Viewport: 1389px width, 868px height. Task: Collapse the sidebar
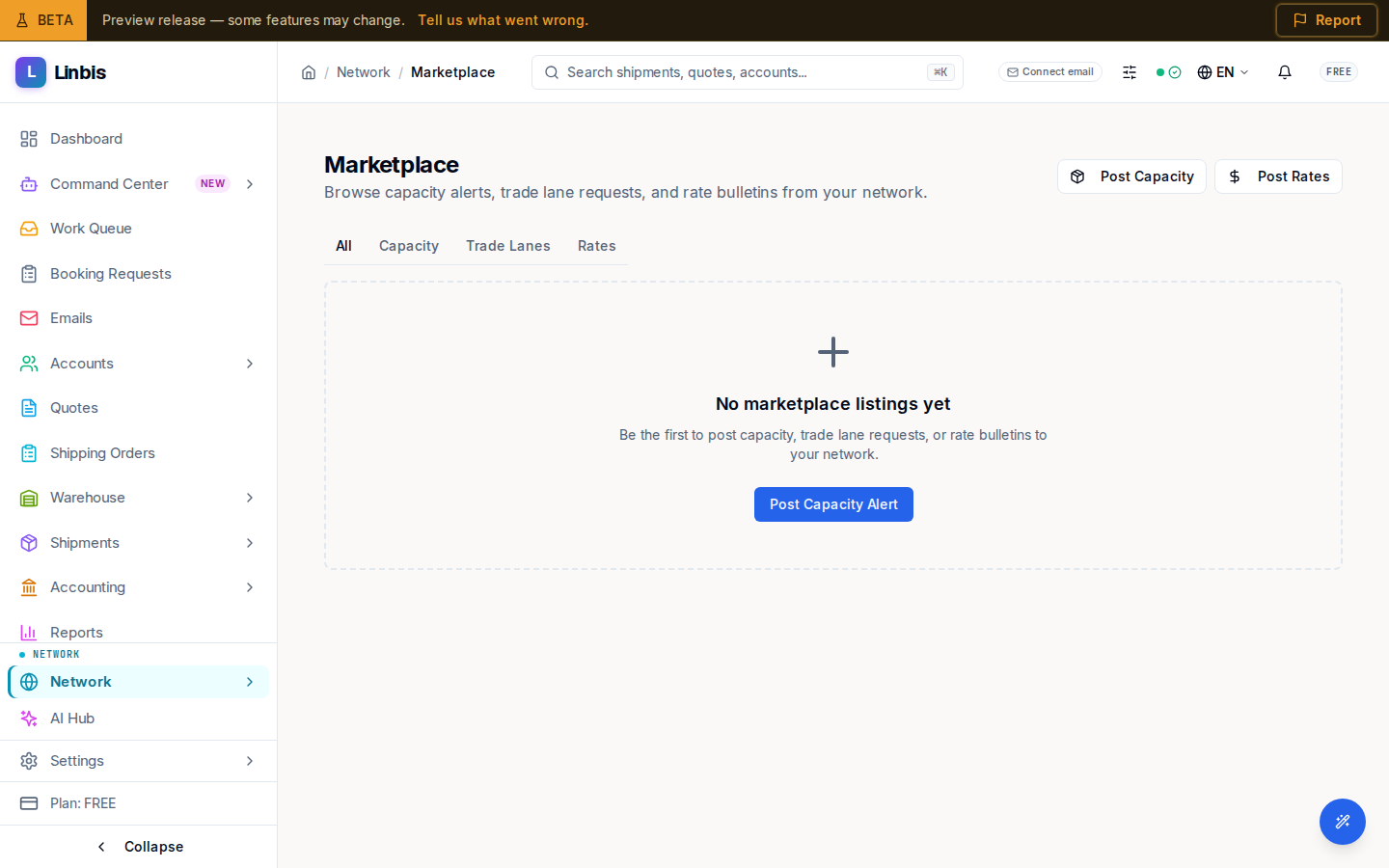[139, 847]
